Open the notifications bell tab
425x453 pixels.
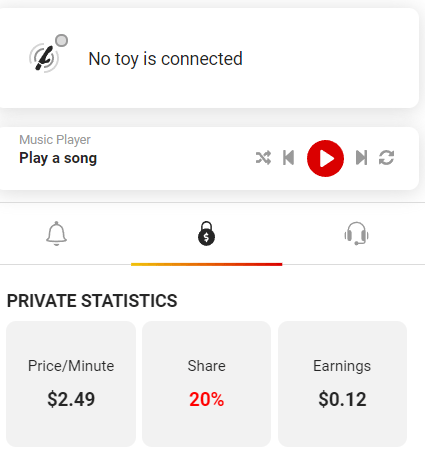click(56, 234)
